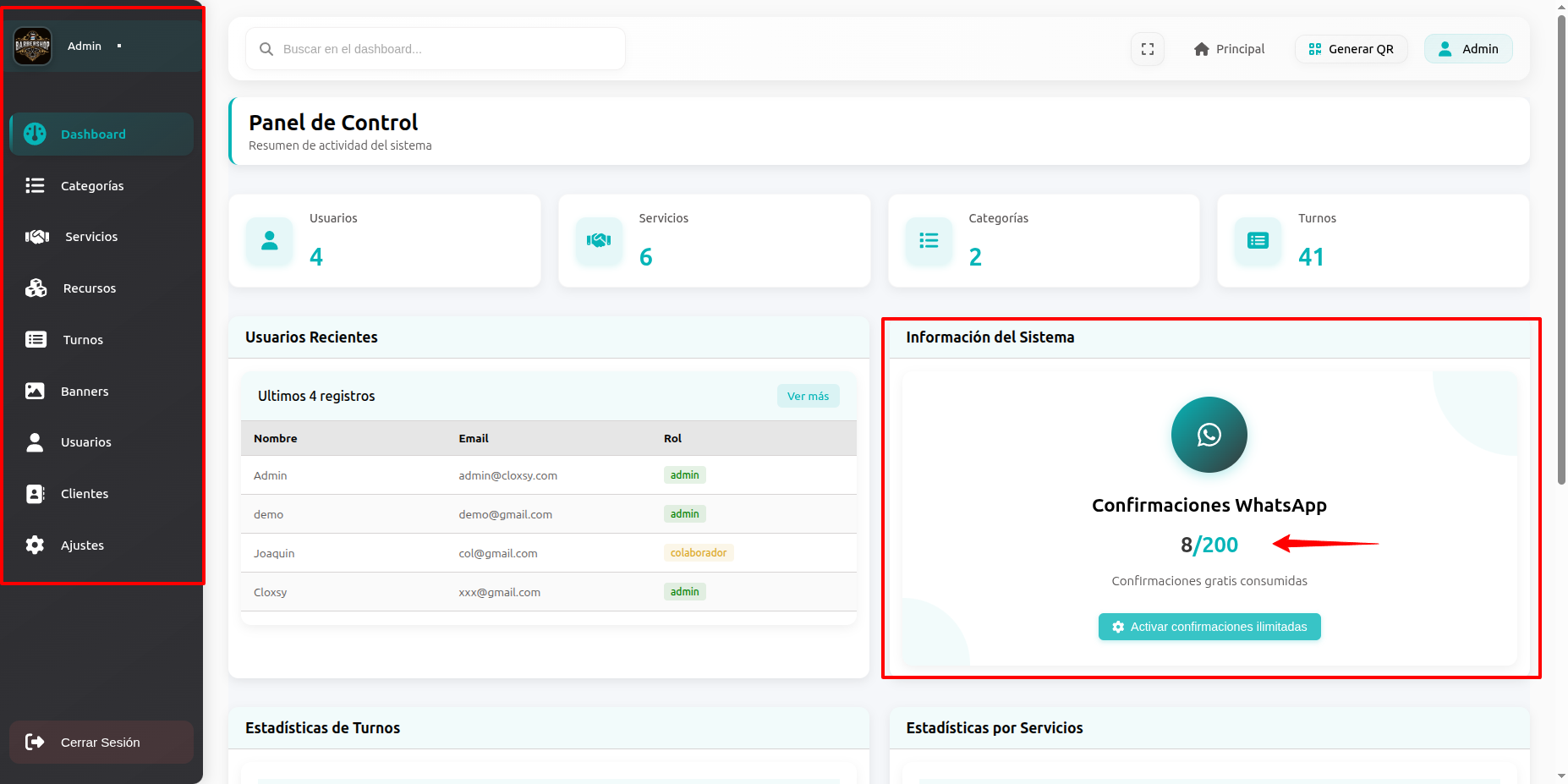This screenshot has width=1568, height=784.
Task: Click the Turnos stat card icon
Action: point(1258,241)
